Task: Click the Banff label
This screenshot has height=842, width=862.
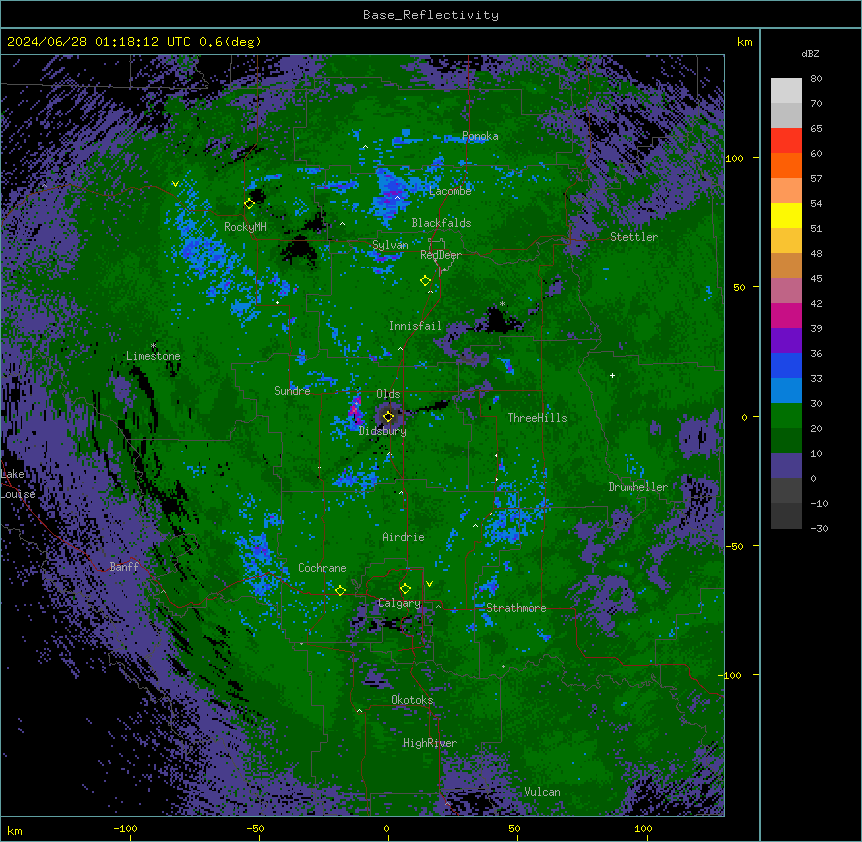Action: [124, 567]
